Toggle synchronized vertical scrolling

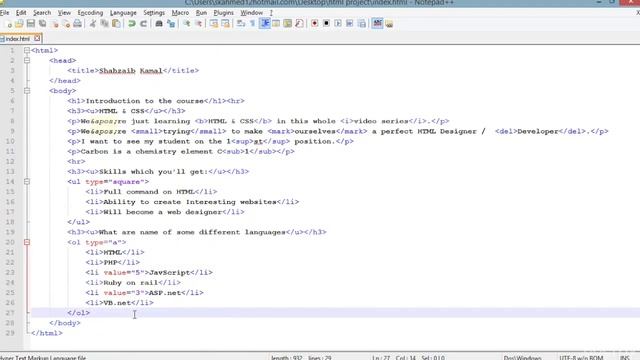click(214, 24)
